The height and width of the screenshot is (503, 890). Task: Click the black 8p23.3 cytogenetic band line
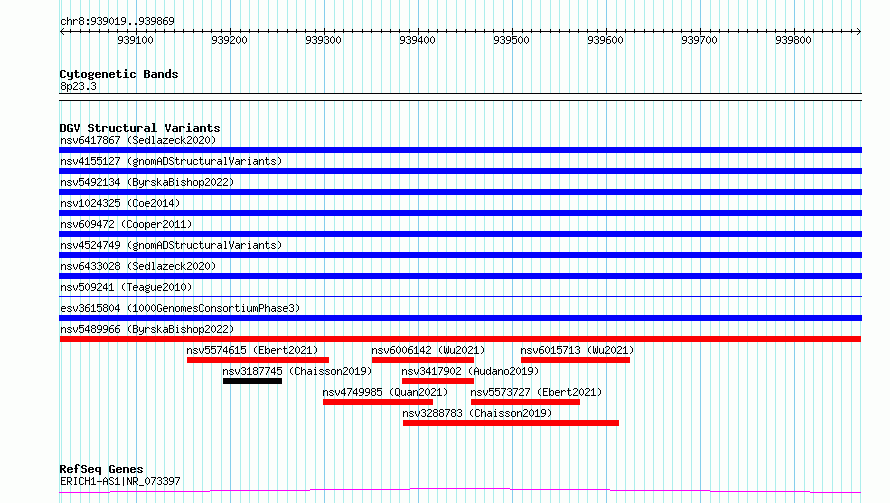[x=460, y=97]
